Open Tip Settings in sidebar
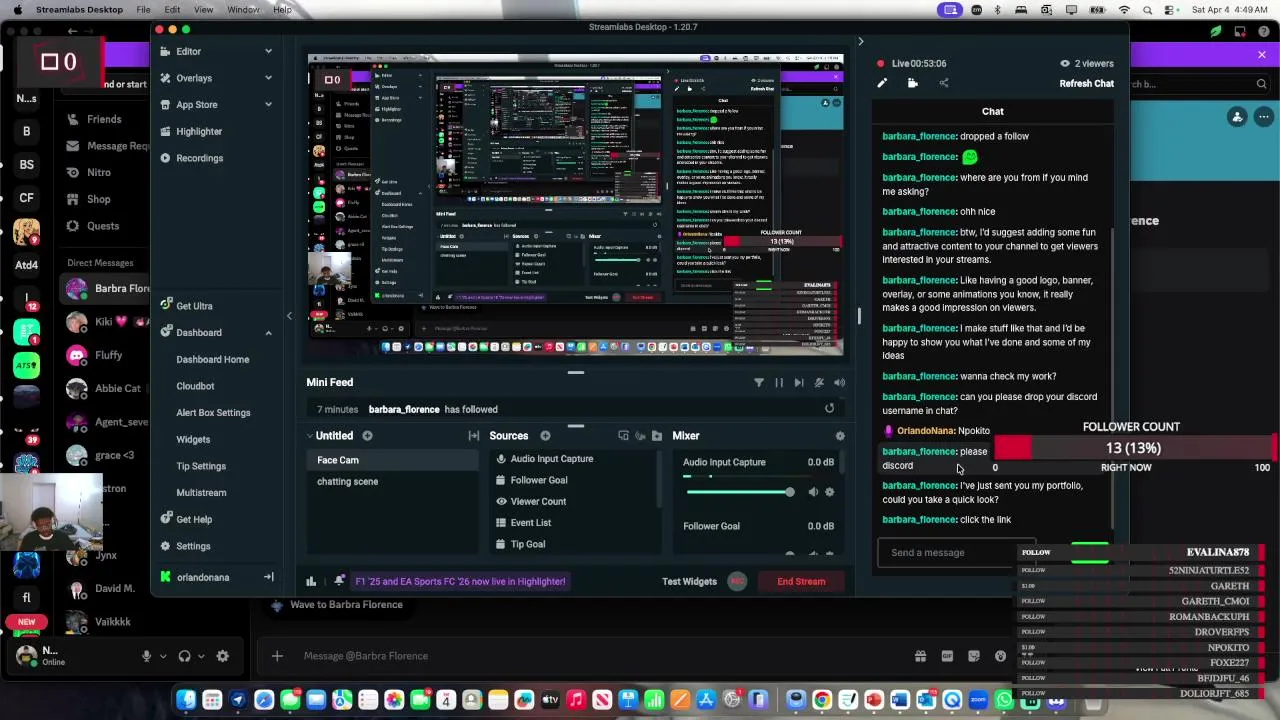This screenshot has height=720, width=1280. [201, 466]
